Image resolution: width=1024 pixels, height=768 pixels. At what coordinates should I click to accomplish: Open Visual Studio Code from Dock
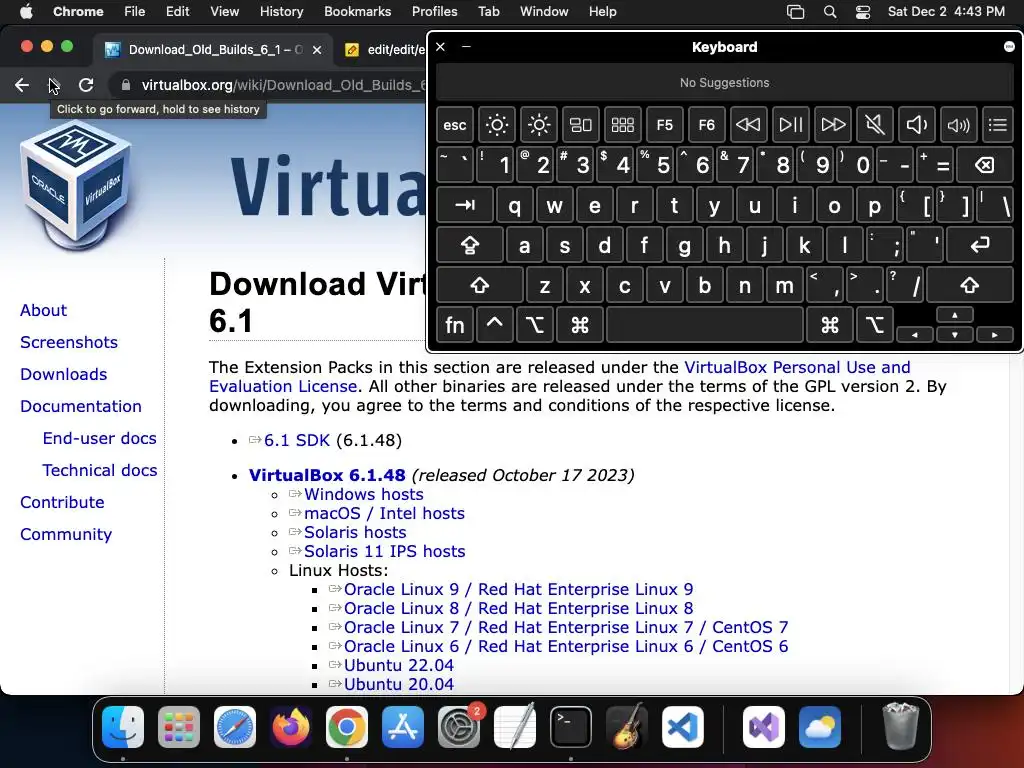pyautogui.click(x=682, y=727)
